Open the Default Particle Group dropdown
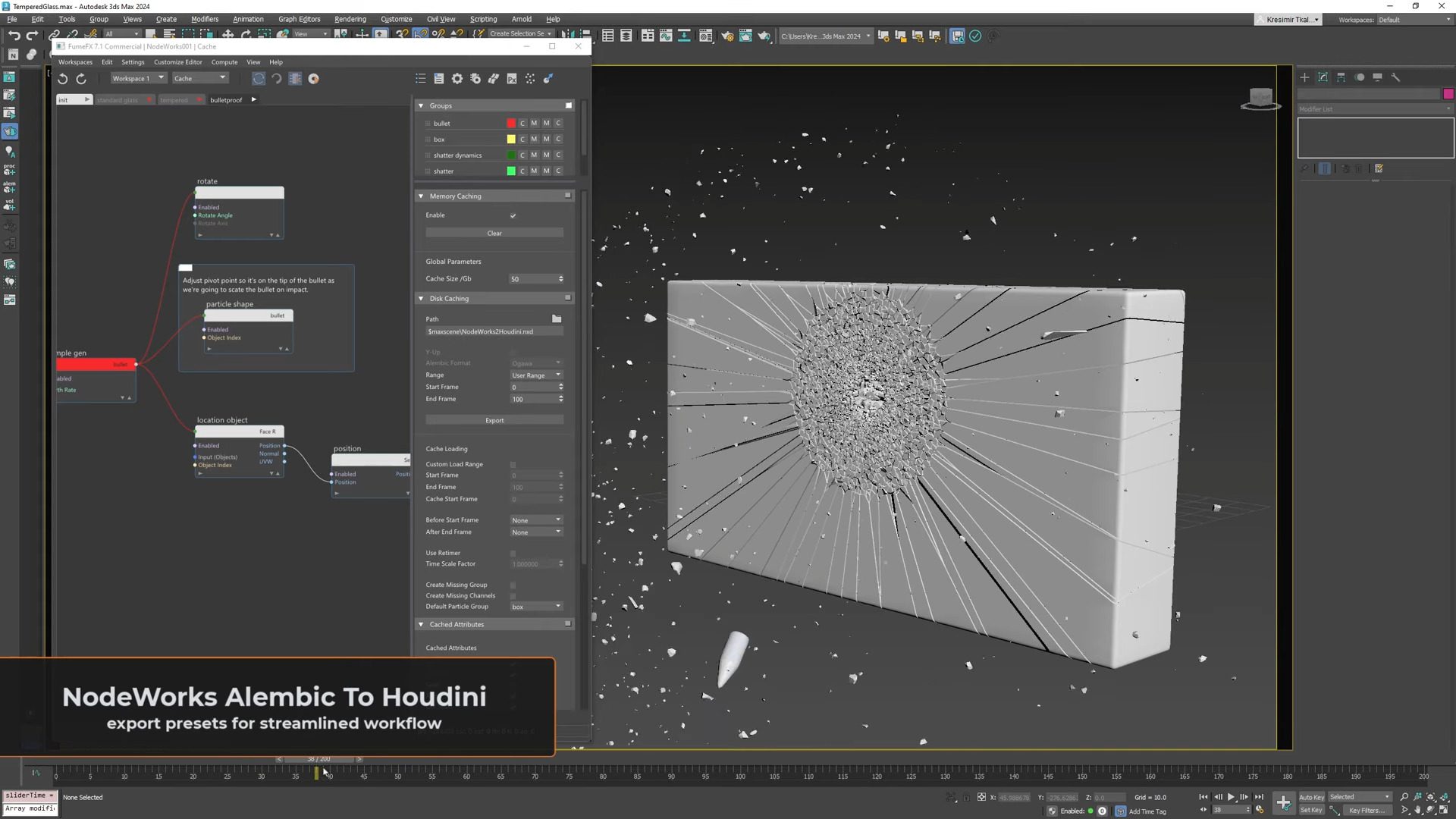This screenshot has height=819, width=1456. 536,607
